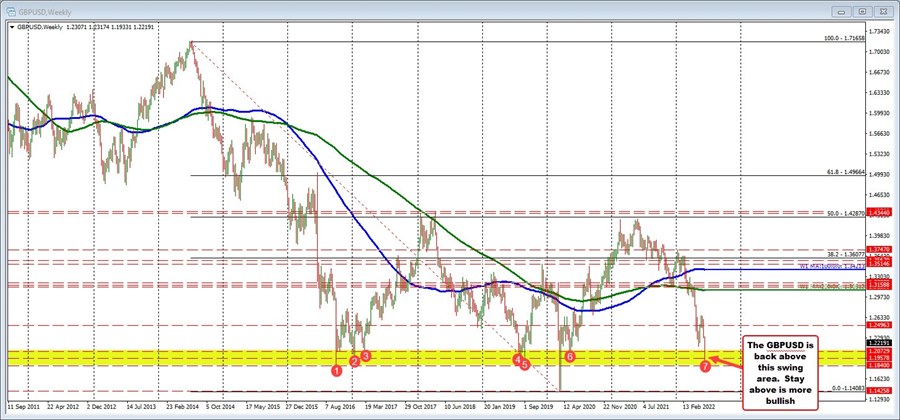The width and height of the screenshot is (900, 420).
Task: Close the GBPUSD,Weekly chart window
Action: 882,10
